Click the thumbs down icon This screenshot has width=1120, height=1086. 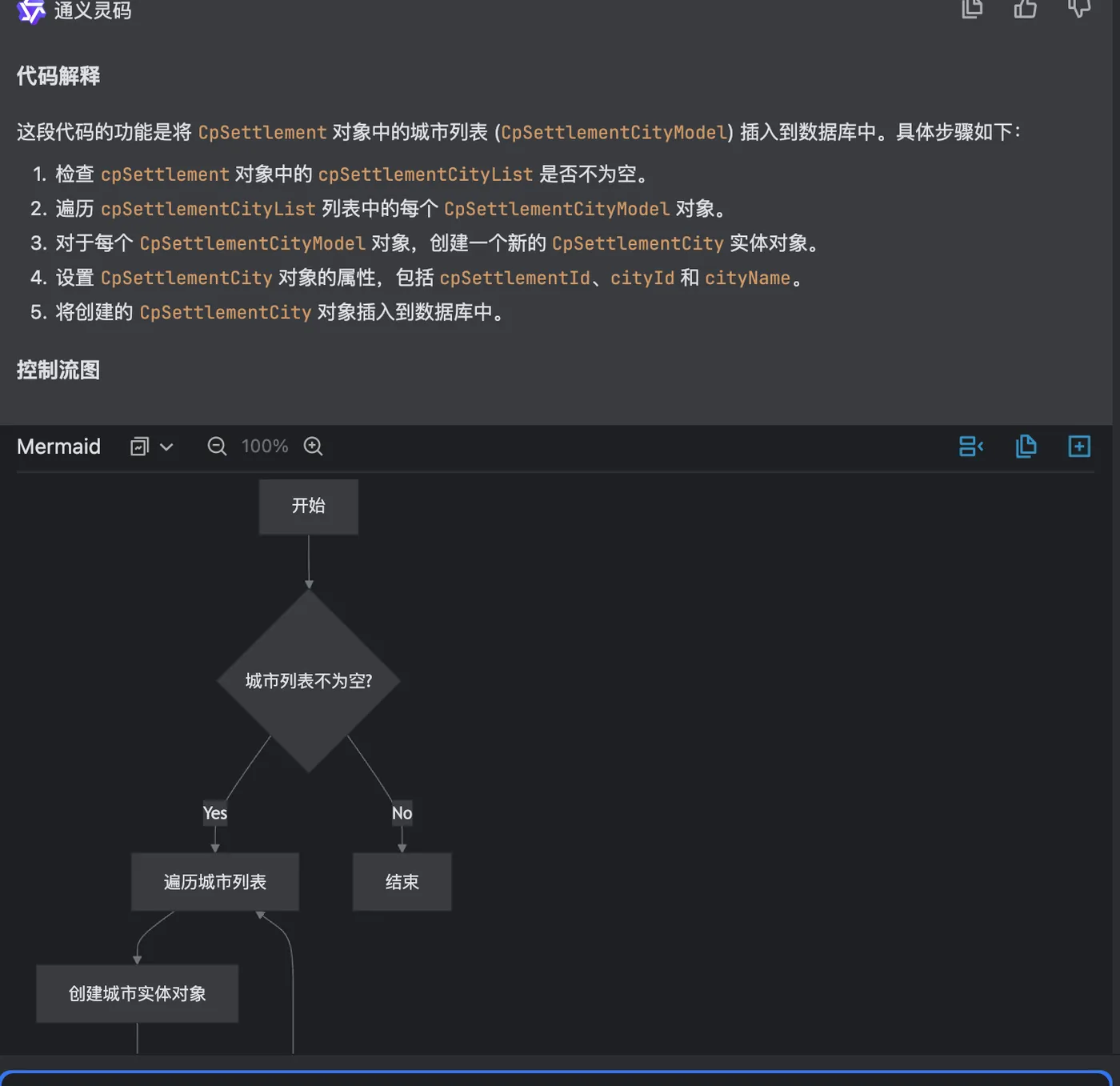[1078, 8]
